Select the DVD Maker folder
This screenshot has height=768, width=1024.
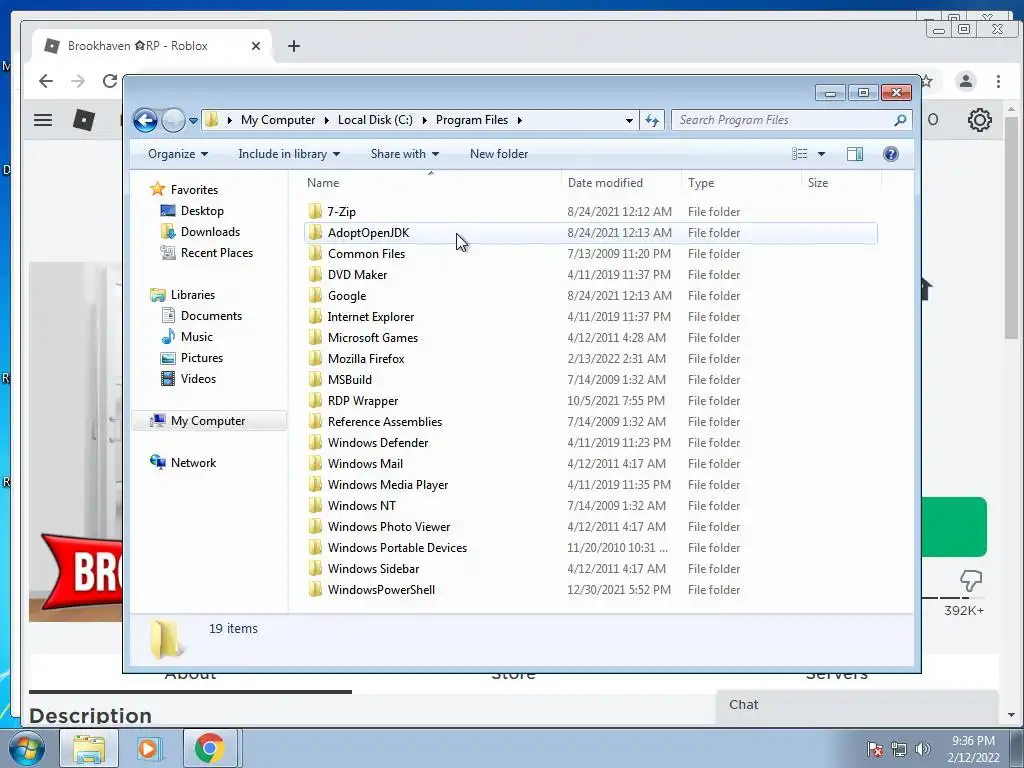(x=590, y=275)
